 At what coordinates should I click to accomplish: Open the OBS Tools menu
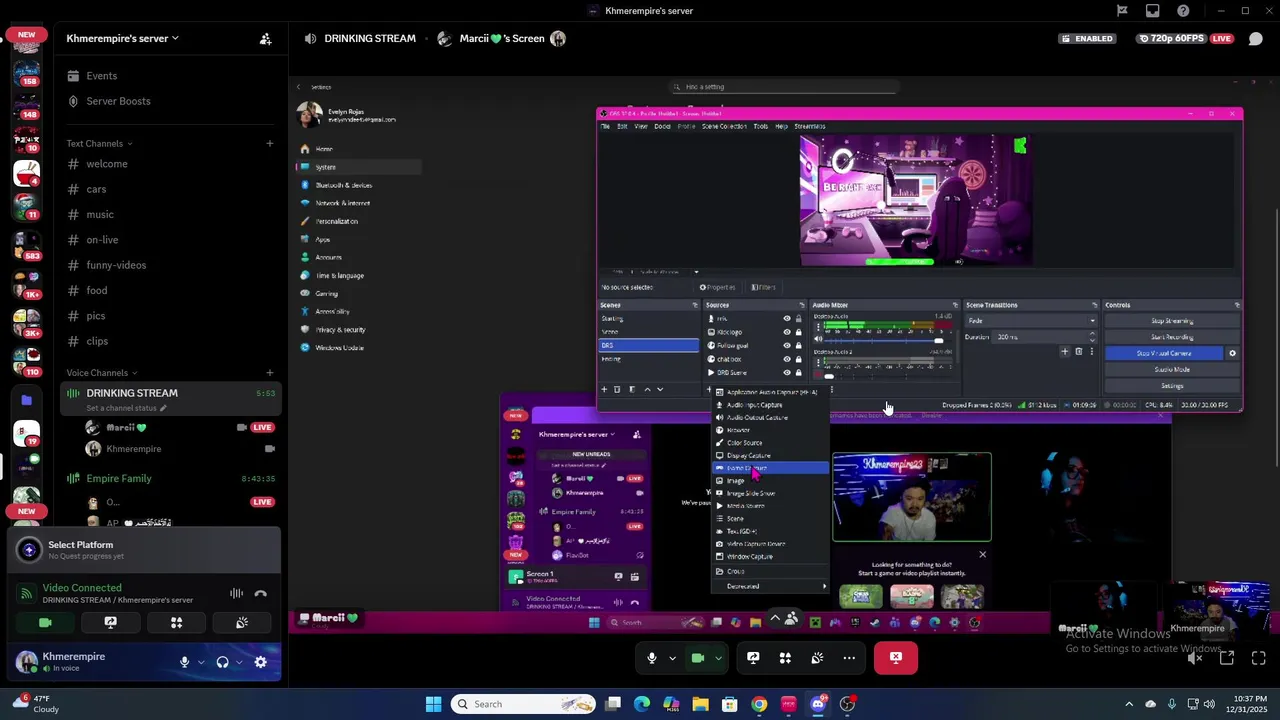pos(761,126)
